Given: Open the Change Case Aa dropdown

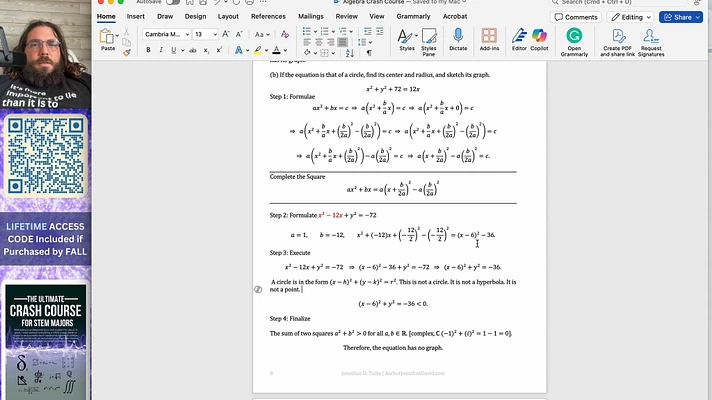Looking at the screenshot, I should click(x=262, y=35).
